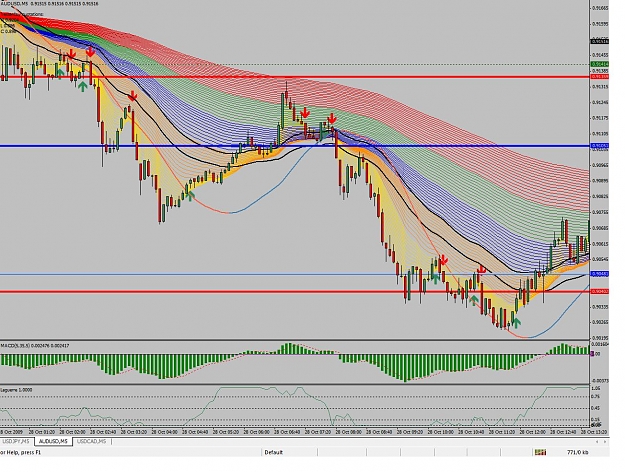Click the 0.75 level on Laguerre scale
Image resolution: width=625 pixels, height=472 pixels.
(x=596, y=396)
